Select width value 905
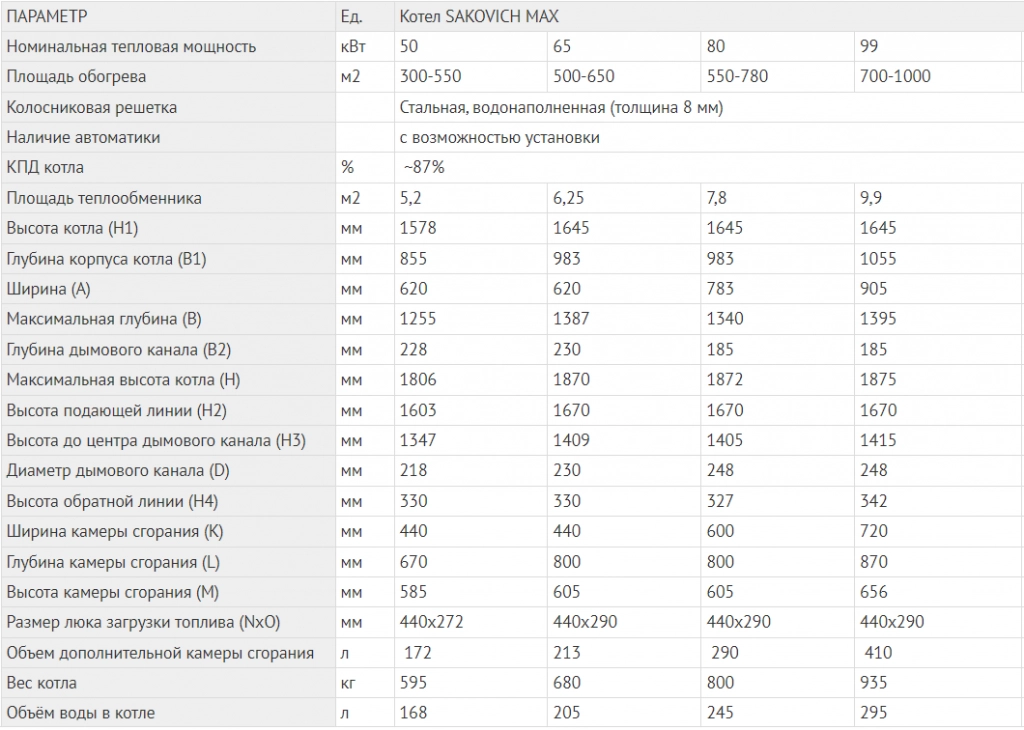 point(874,289)
